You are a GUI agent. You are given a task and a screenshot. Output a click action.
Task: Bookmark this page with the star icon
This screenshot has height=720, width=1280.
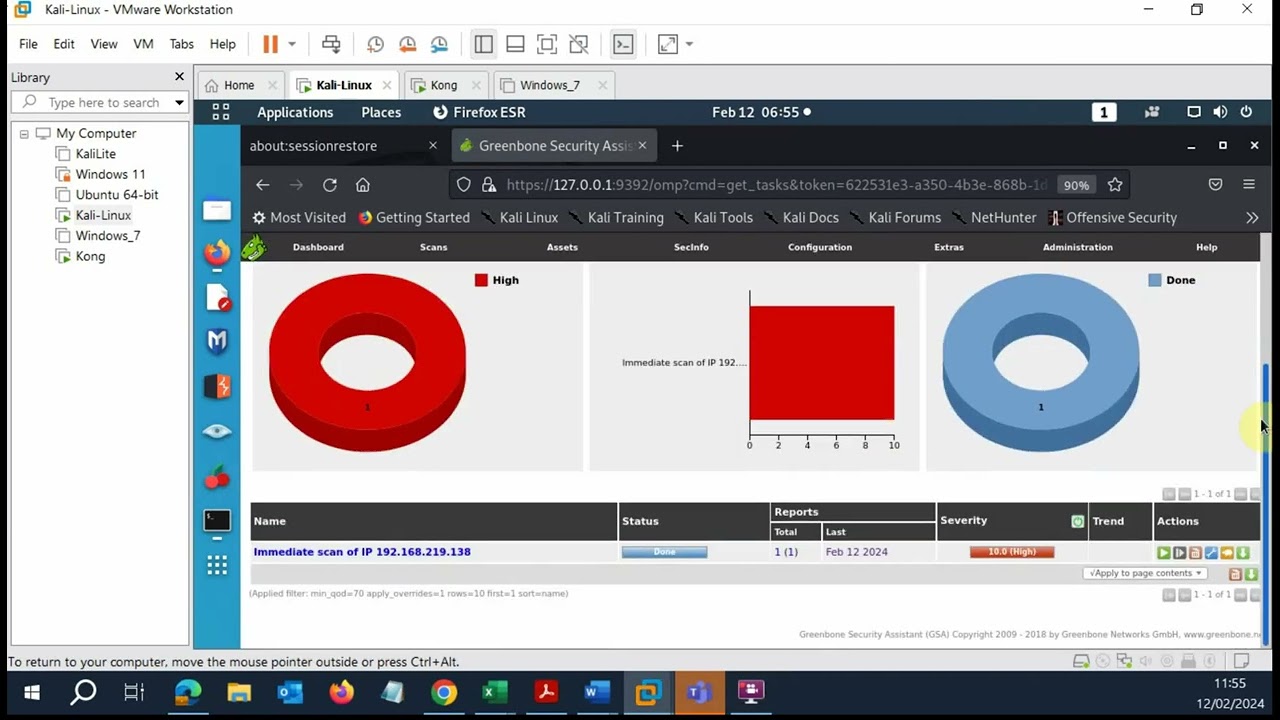coord(1115,185)
